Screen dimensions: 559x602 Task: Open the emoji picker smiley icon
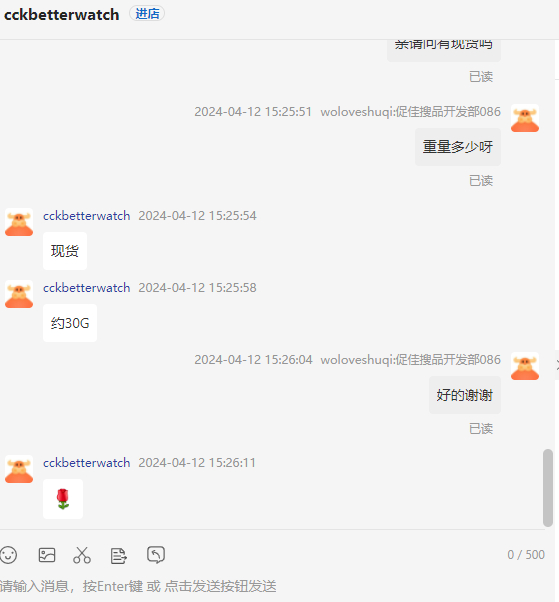[x=8, y=555]
